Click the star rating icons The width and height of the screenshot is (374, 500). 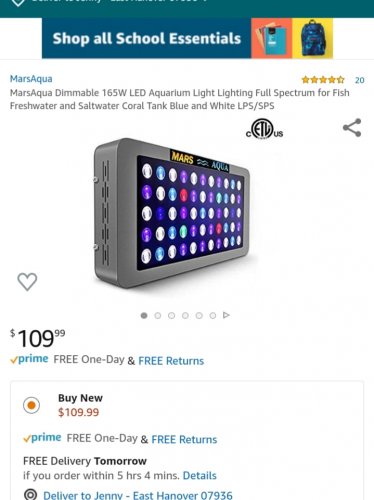(x=323, y=80)
